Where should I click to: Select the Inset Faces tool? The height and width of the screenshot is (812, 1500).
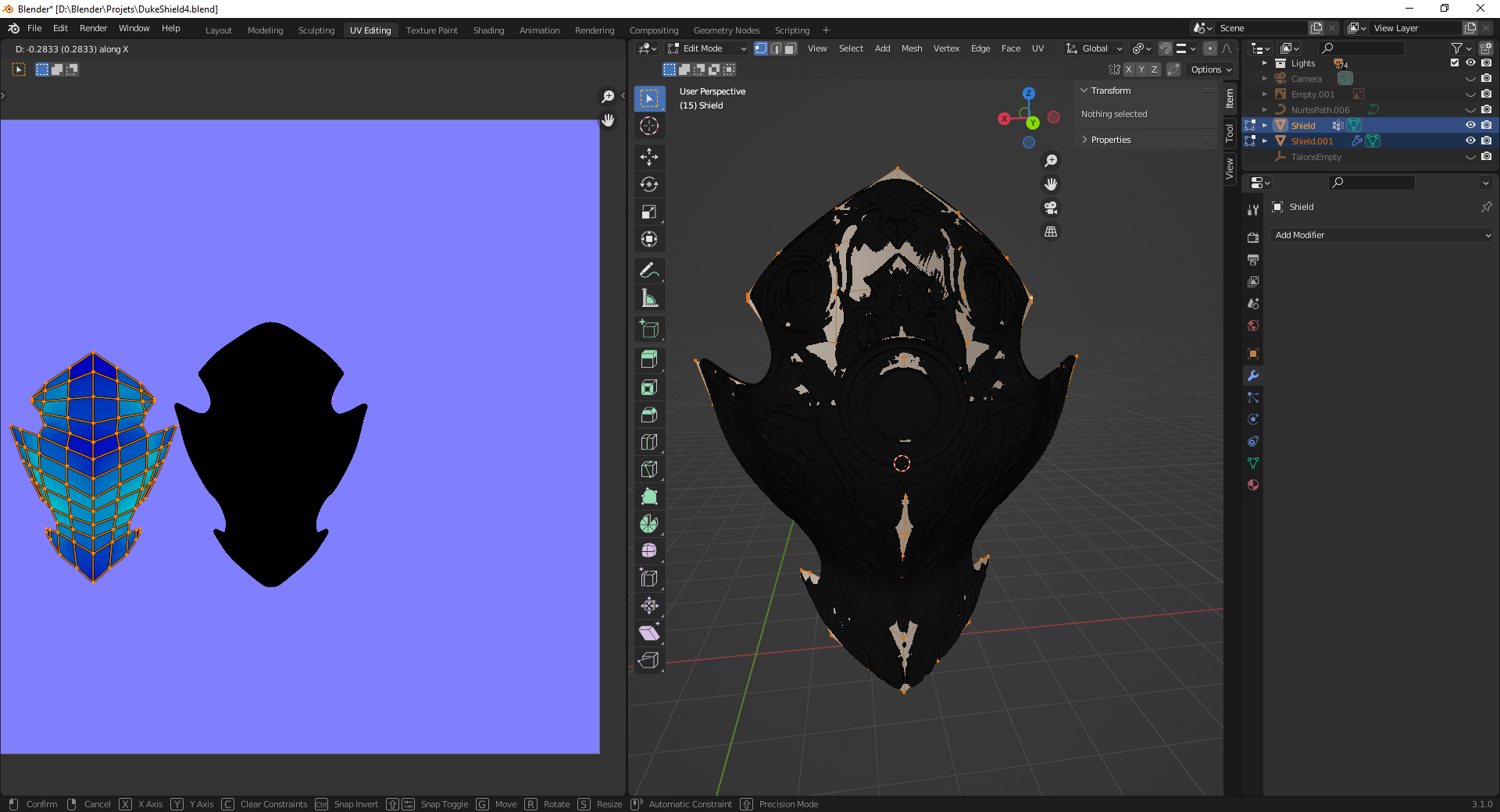[649, 387]
